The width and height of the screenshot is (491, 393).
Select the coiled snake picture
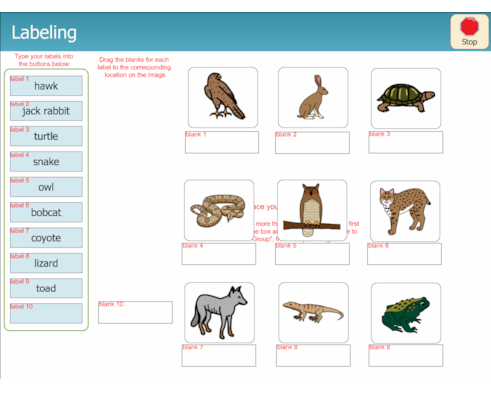coord(219,210)
